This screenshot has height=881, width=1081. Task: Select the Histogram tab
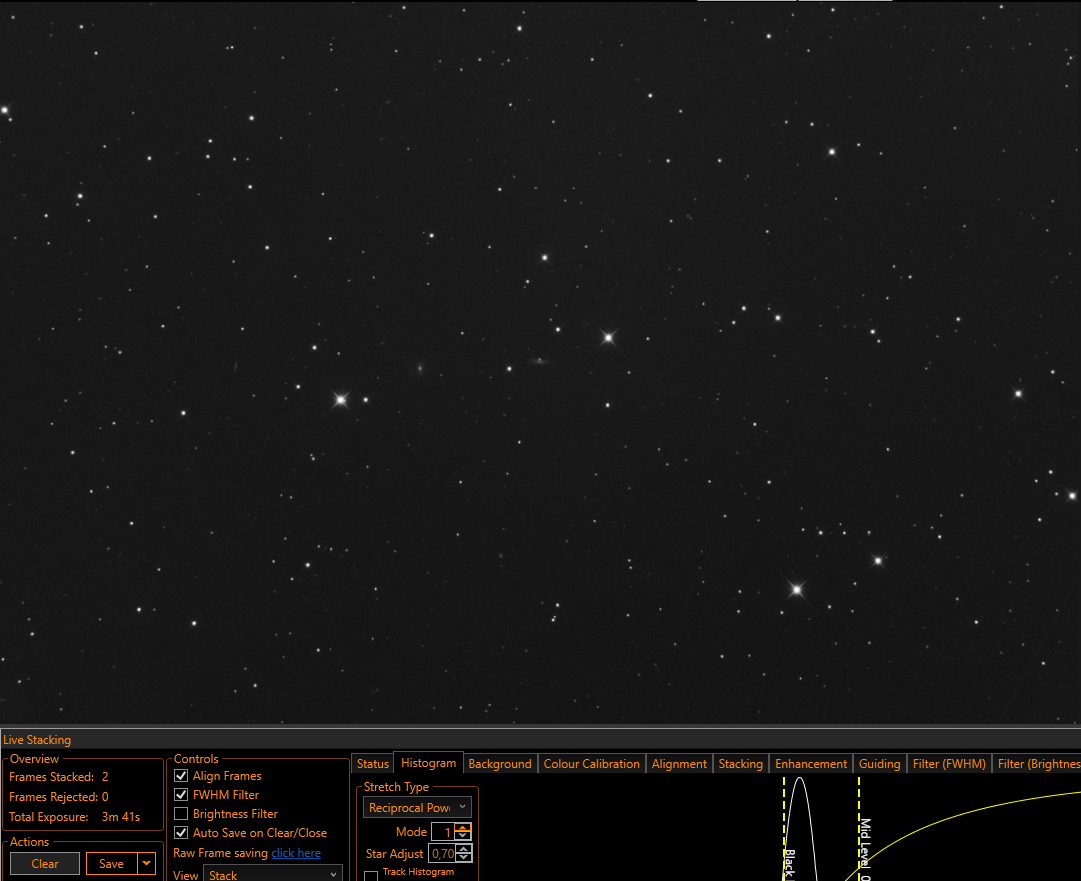[429, 762]
